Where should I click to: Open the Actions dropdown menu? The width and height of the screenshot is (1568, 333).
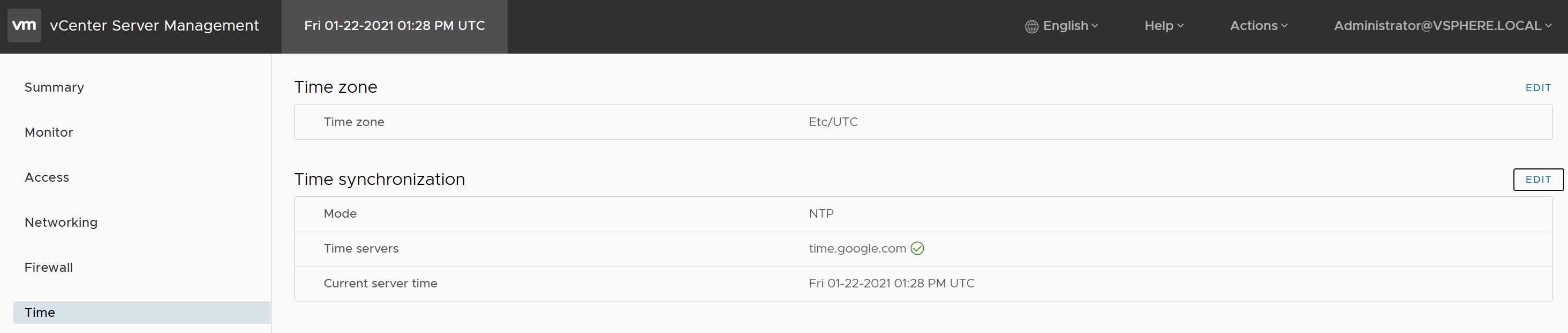(1259, 26)
